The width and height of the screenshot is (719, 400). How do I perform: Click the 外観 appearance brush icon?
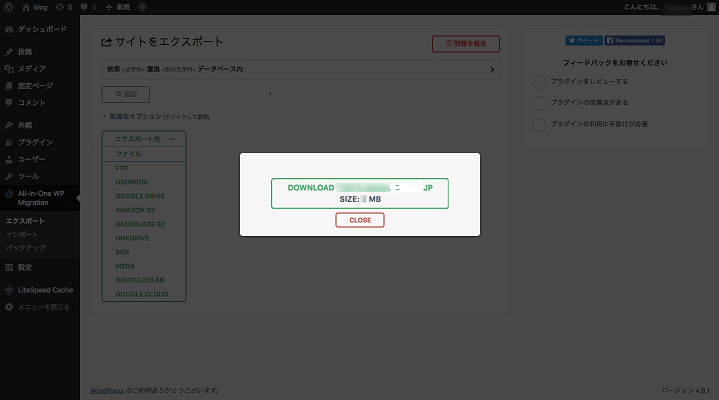click(9, 125)
